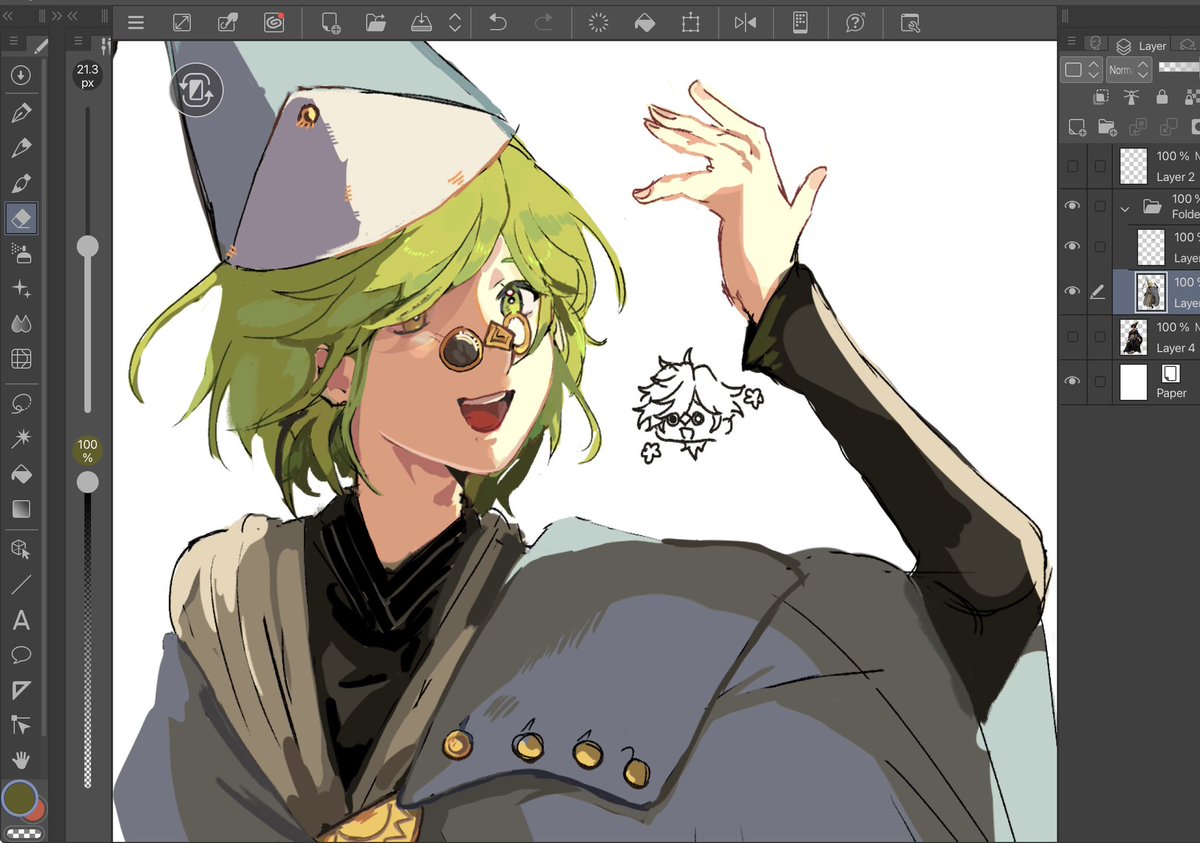Redo the last action

(544, 23)
